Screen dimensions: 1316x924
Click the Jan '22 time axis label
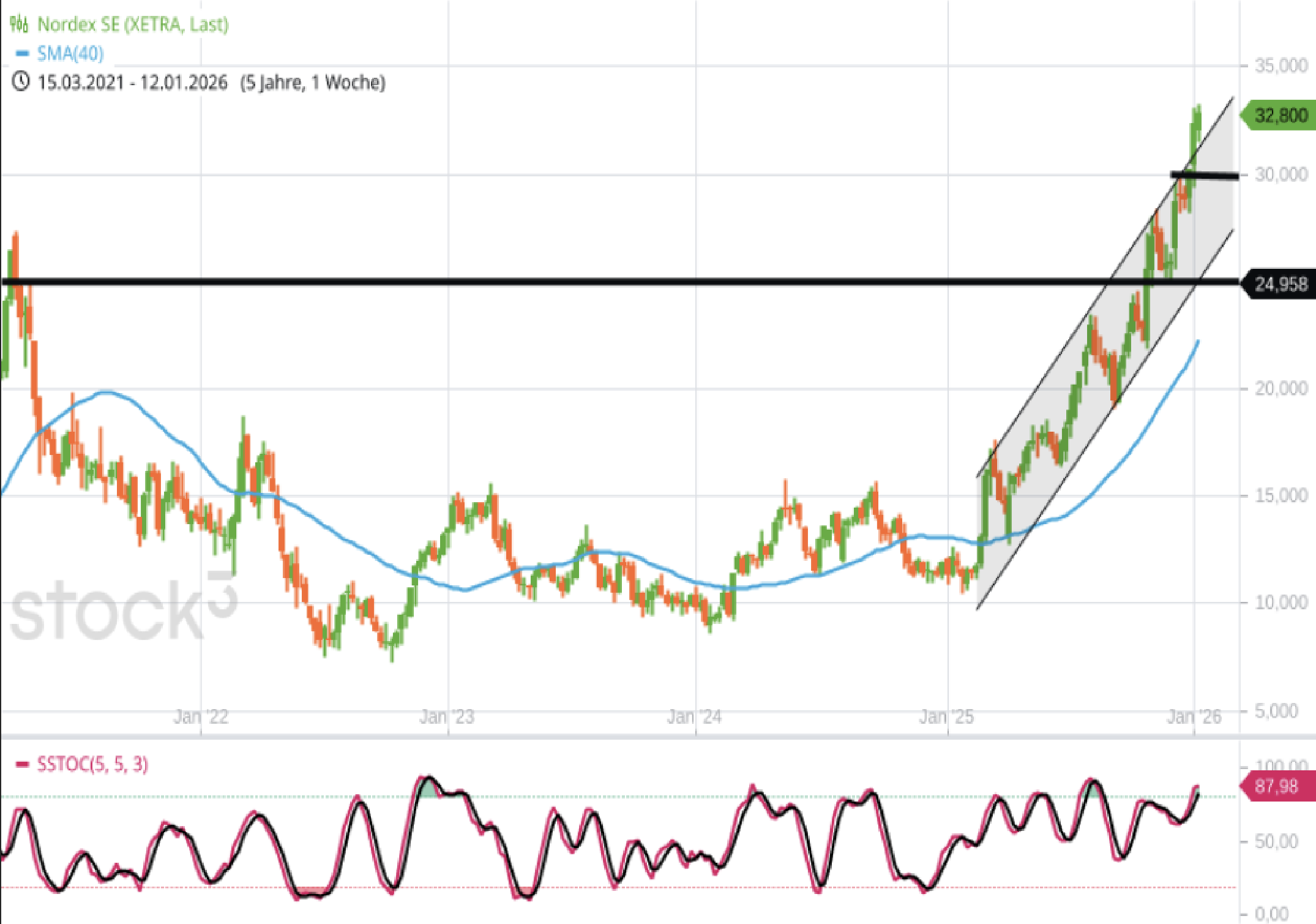click(201, 716)
